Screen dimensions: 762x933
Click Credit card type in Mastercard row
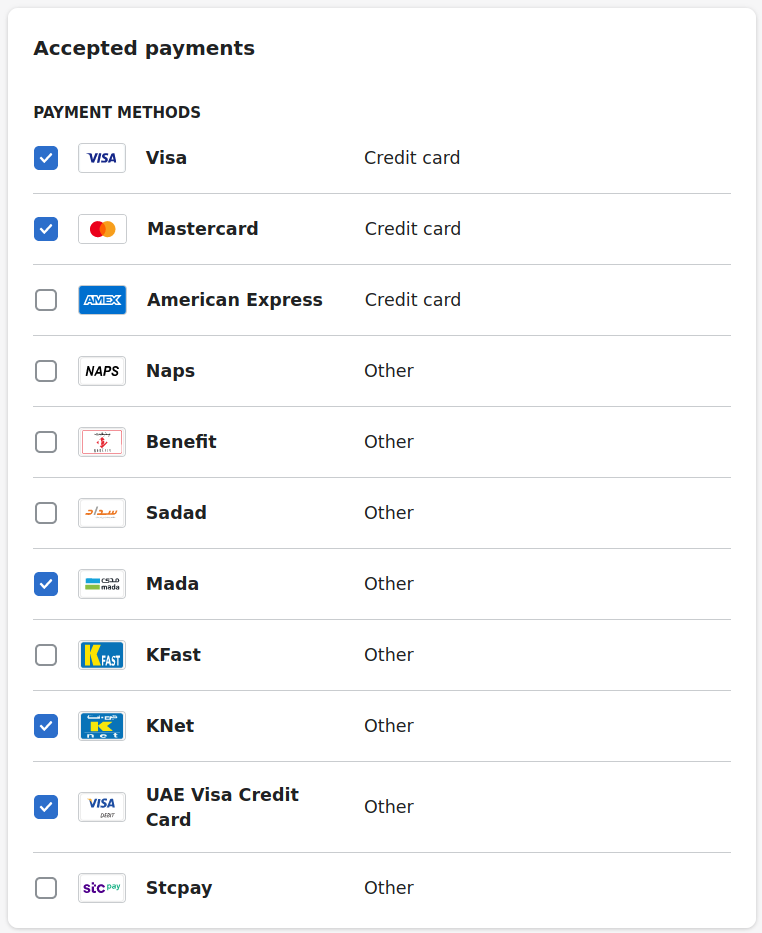[413, 228]
